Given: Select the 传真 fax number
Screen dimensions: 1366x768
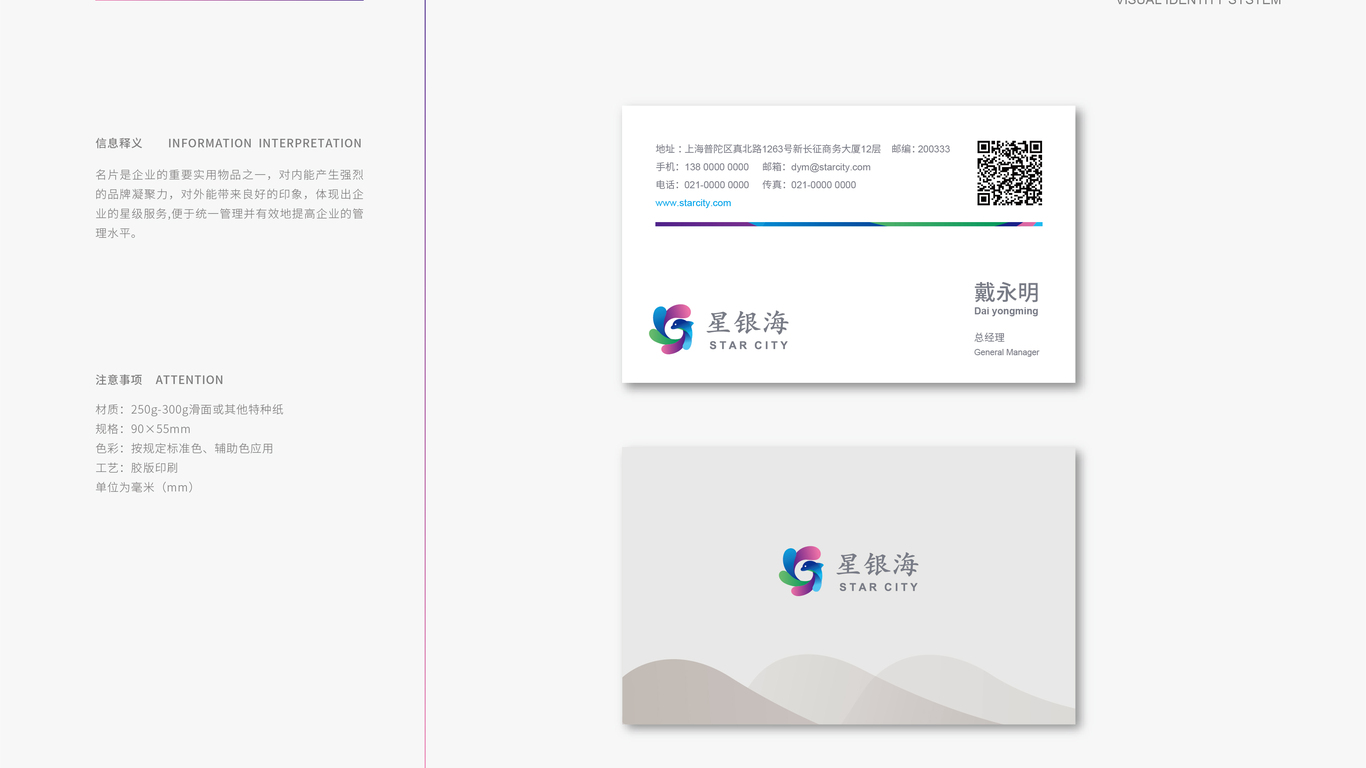Looking at the screenshot, I should click(x=824, y=185).
